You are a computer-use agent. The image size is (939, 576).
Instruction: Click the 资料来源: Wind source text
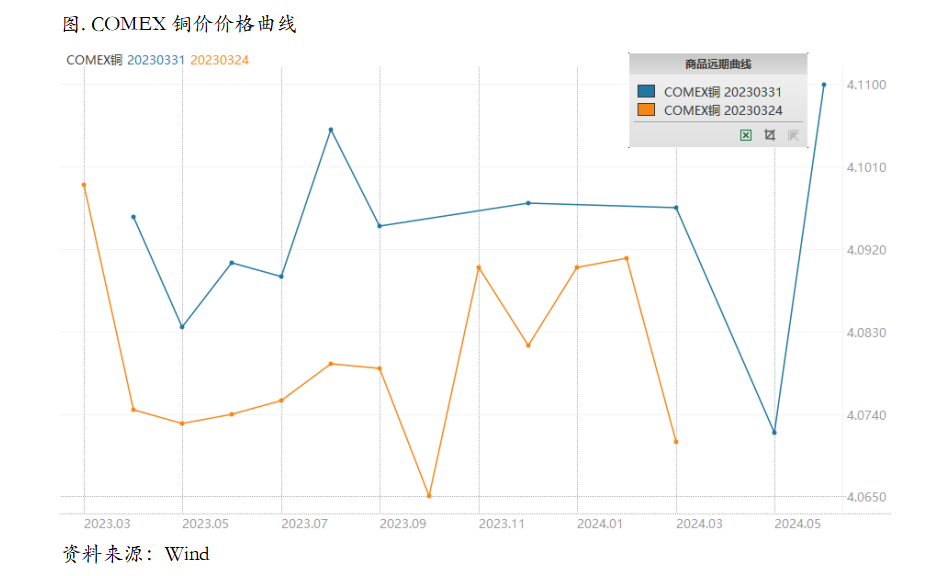tap(136, 554)
